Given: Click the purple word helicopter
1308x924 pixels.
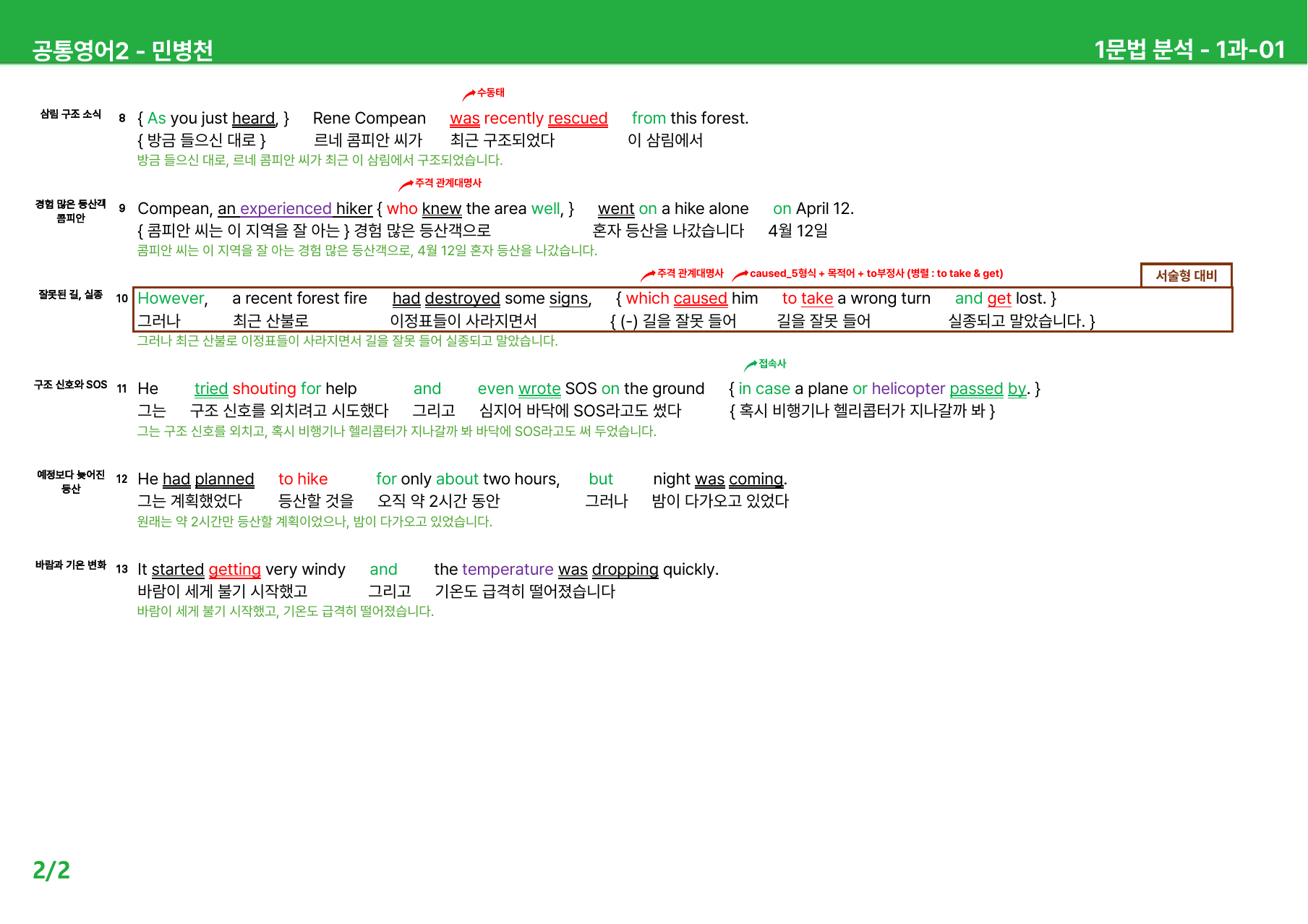Looking at the screenshot, I should tap(908, 389).
